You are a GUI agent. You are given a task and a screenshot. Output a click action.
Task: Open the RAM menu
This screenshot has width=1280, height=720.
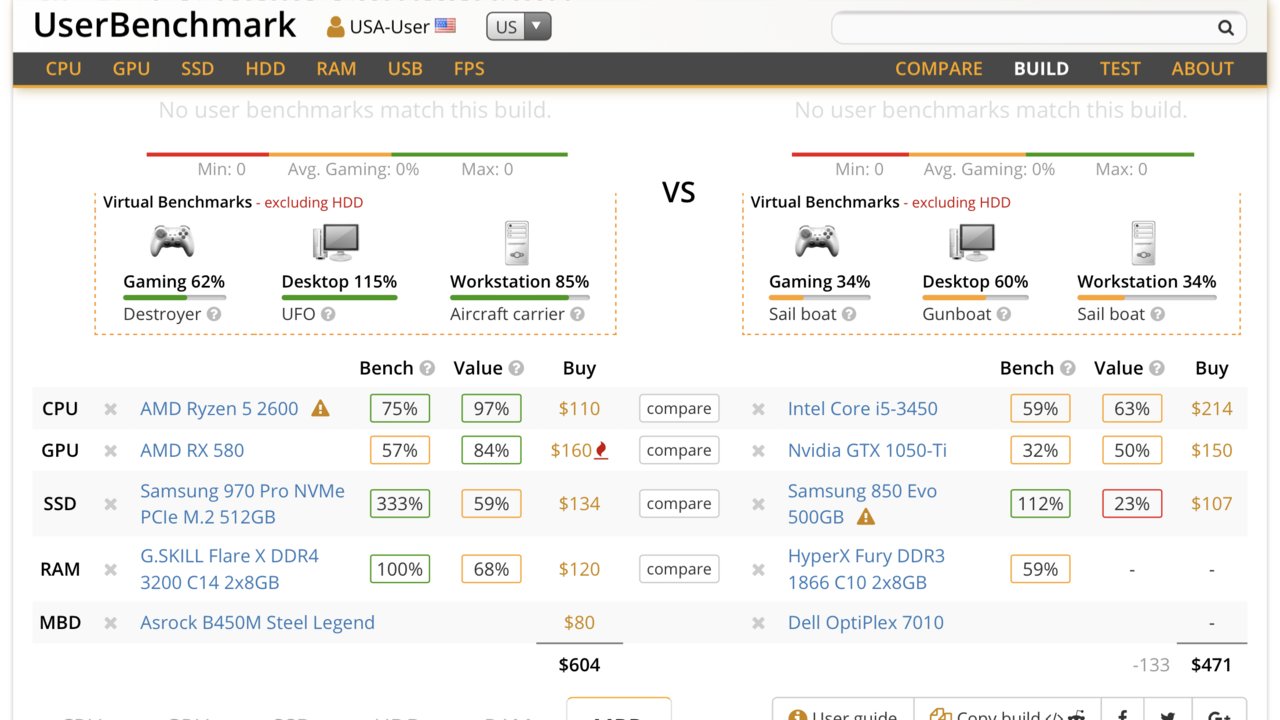336,69
